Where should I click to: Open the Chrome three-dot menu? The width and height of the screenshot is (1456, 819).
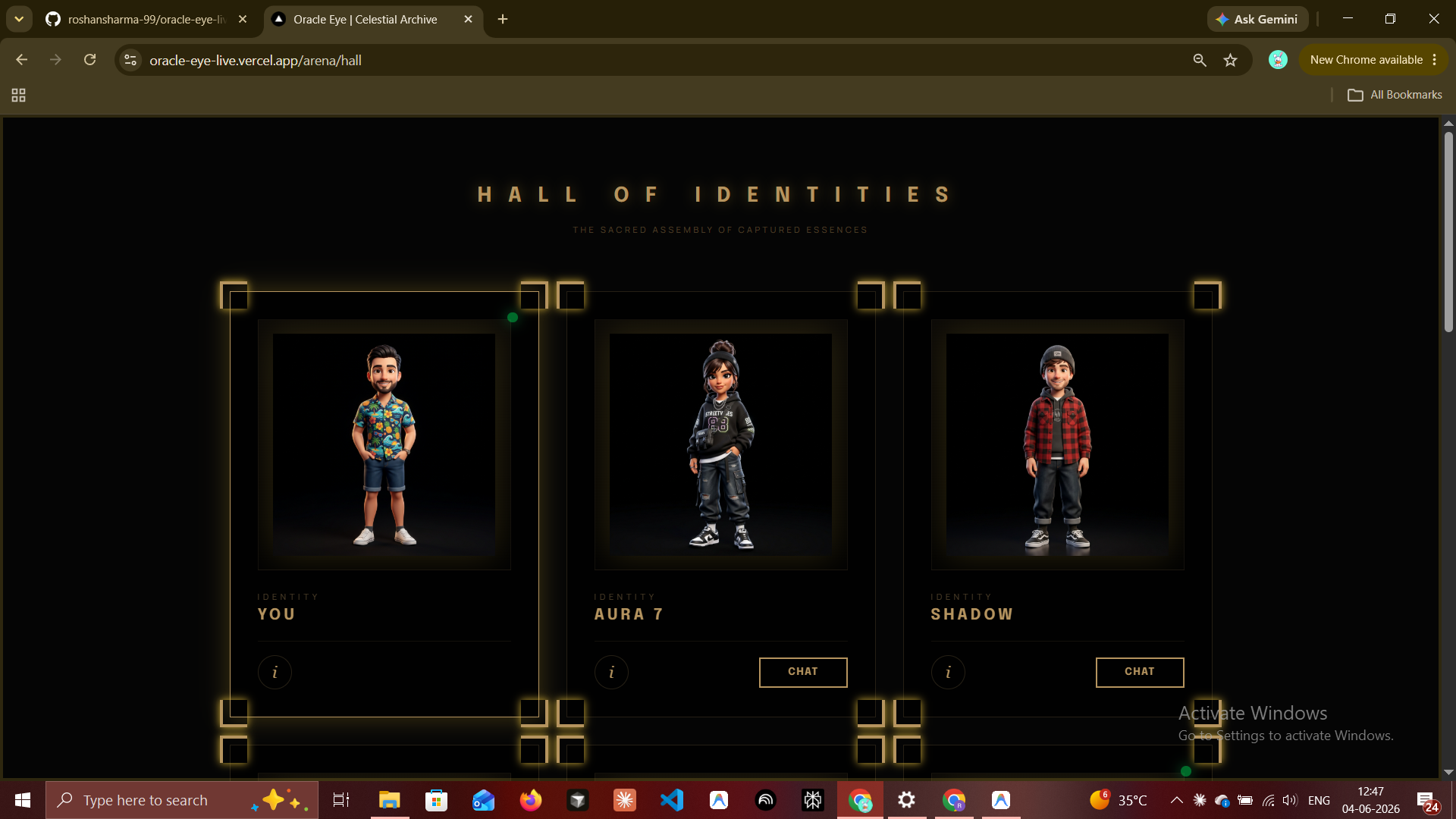click(x=1435, y=60)
